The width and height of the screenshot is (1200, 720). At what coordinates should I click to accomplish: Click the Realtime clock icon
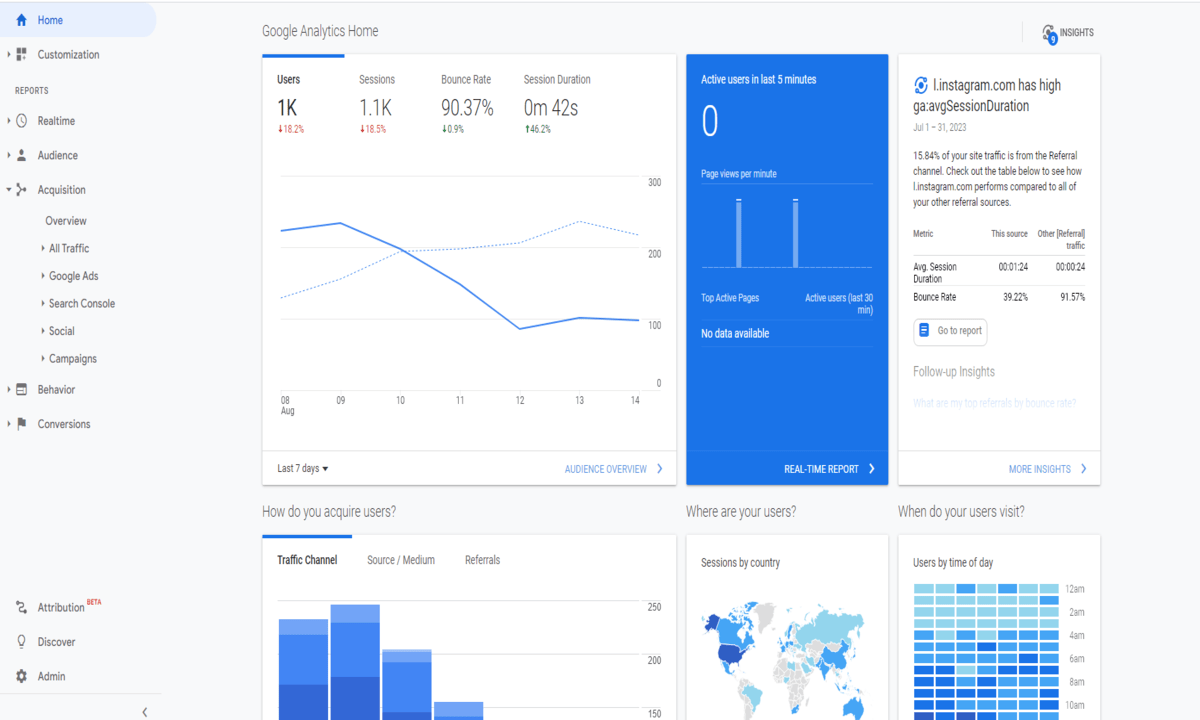[x=22, y=121]
